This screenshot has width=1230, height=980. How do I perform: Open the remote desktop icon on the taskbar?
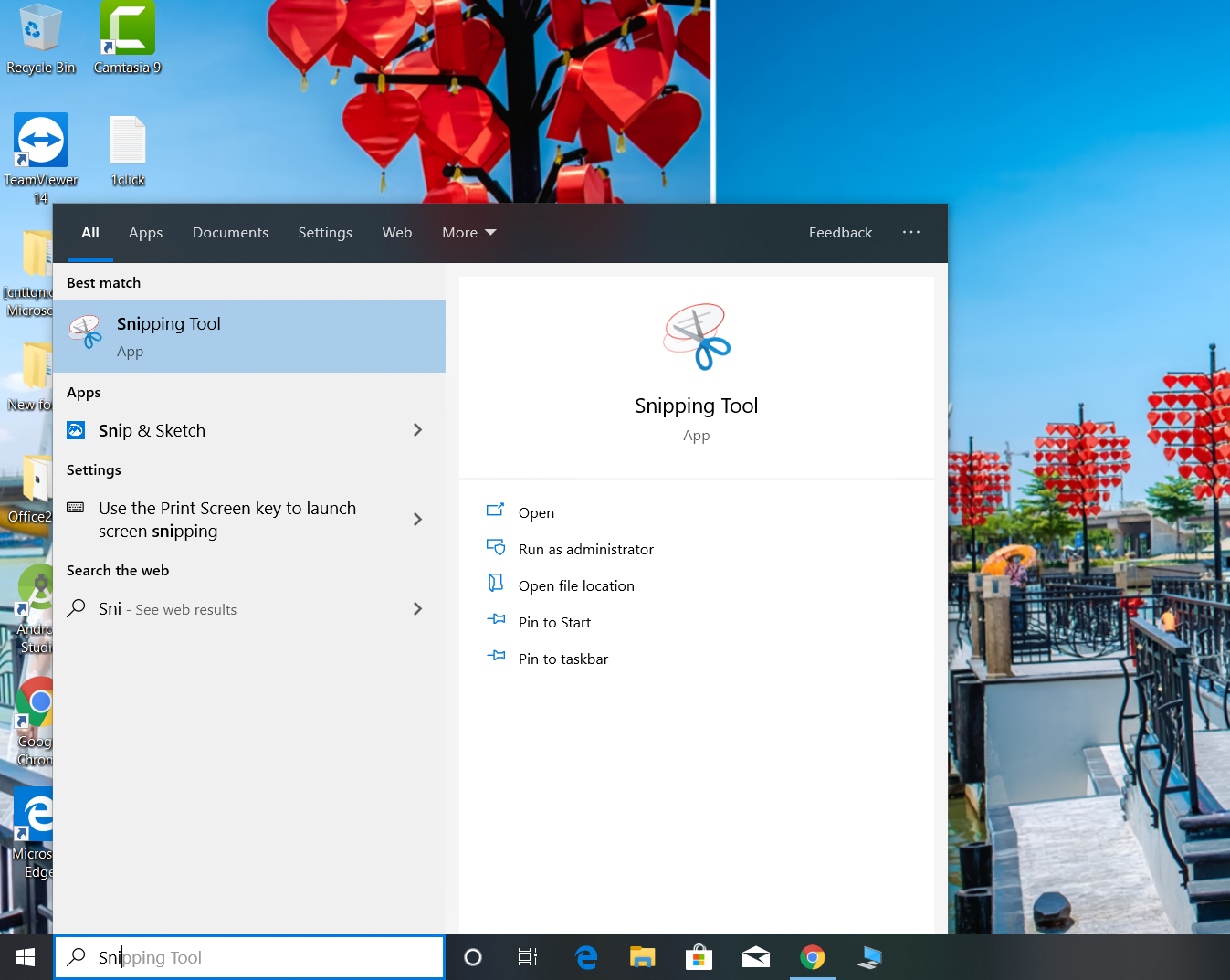point(869,957)
